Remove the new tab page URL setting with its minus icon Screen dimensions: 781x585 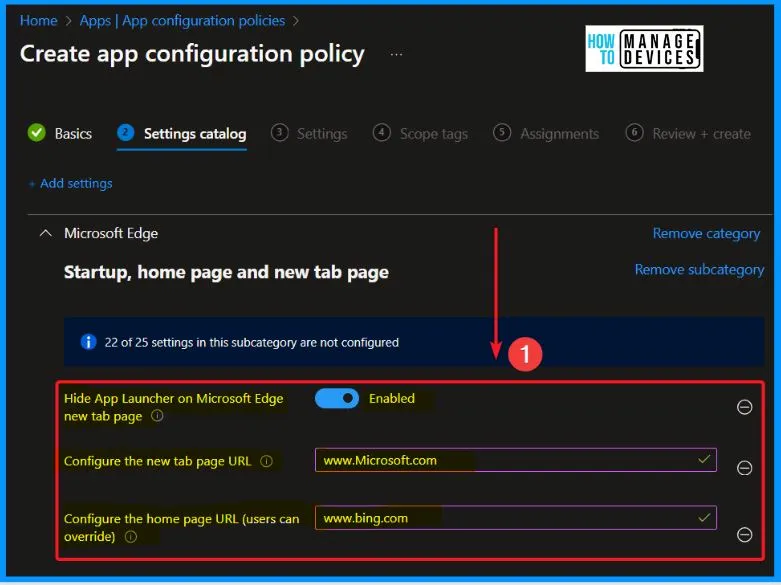(x=744, y=468)
